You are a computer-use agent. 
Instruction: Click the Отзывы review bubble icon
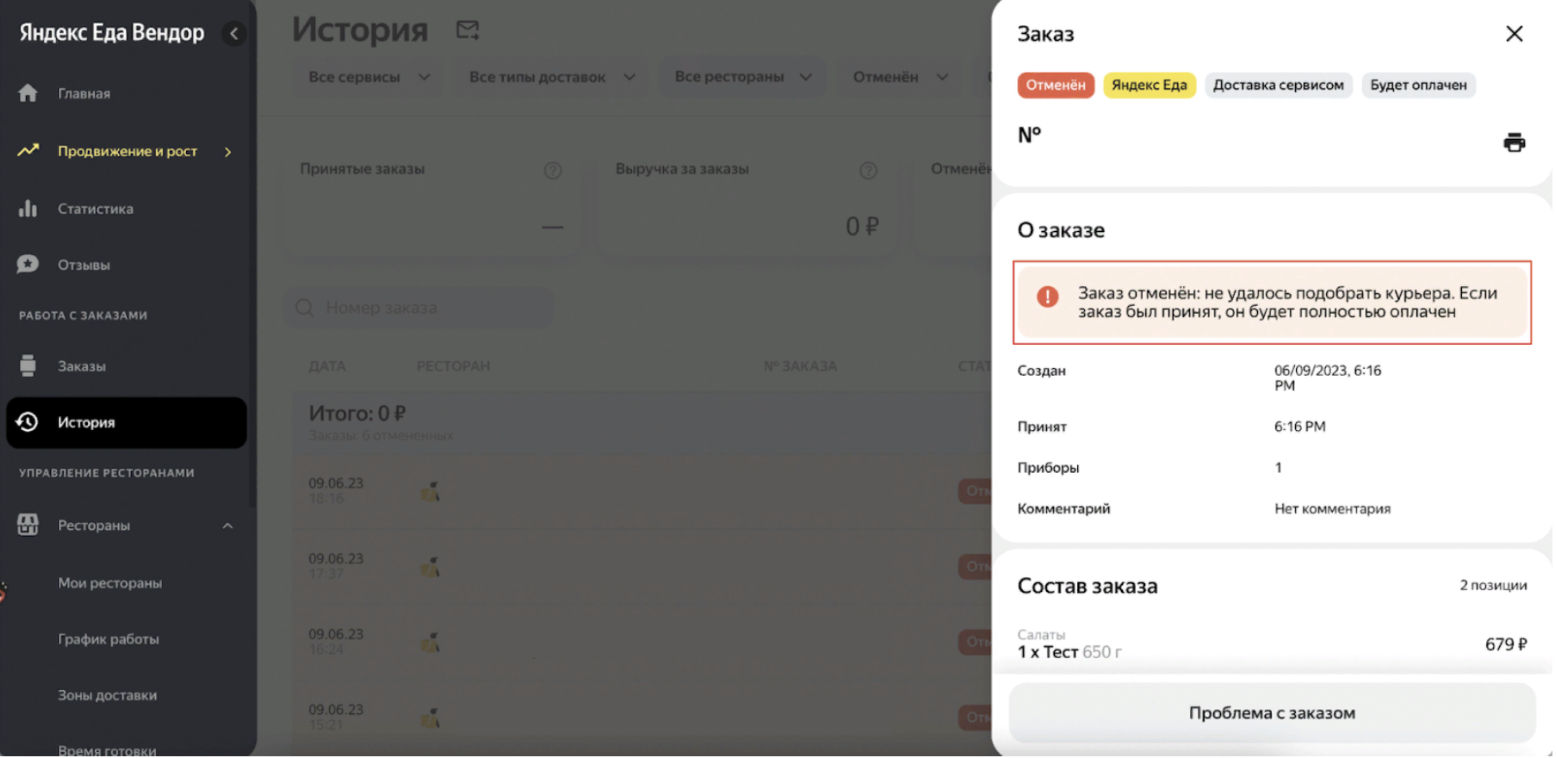pyautogui.click(x=28, y=265)
